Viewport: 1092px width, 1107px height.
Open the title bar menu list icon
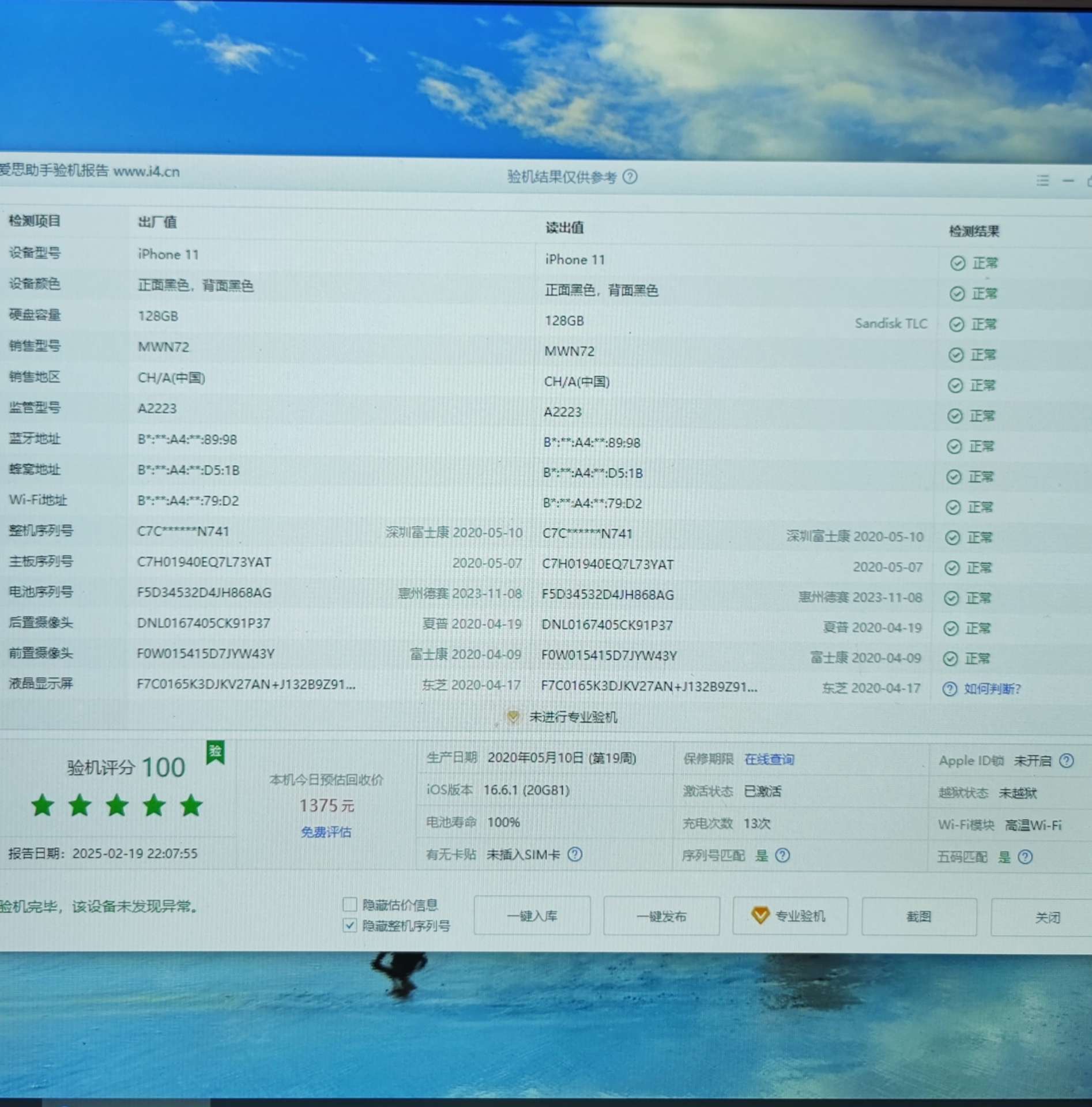pos(1042,181)
